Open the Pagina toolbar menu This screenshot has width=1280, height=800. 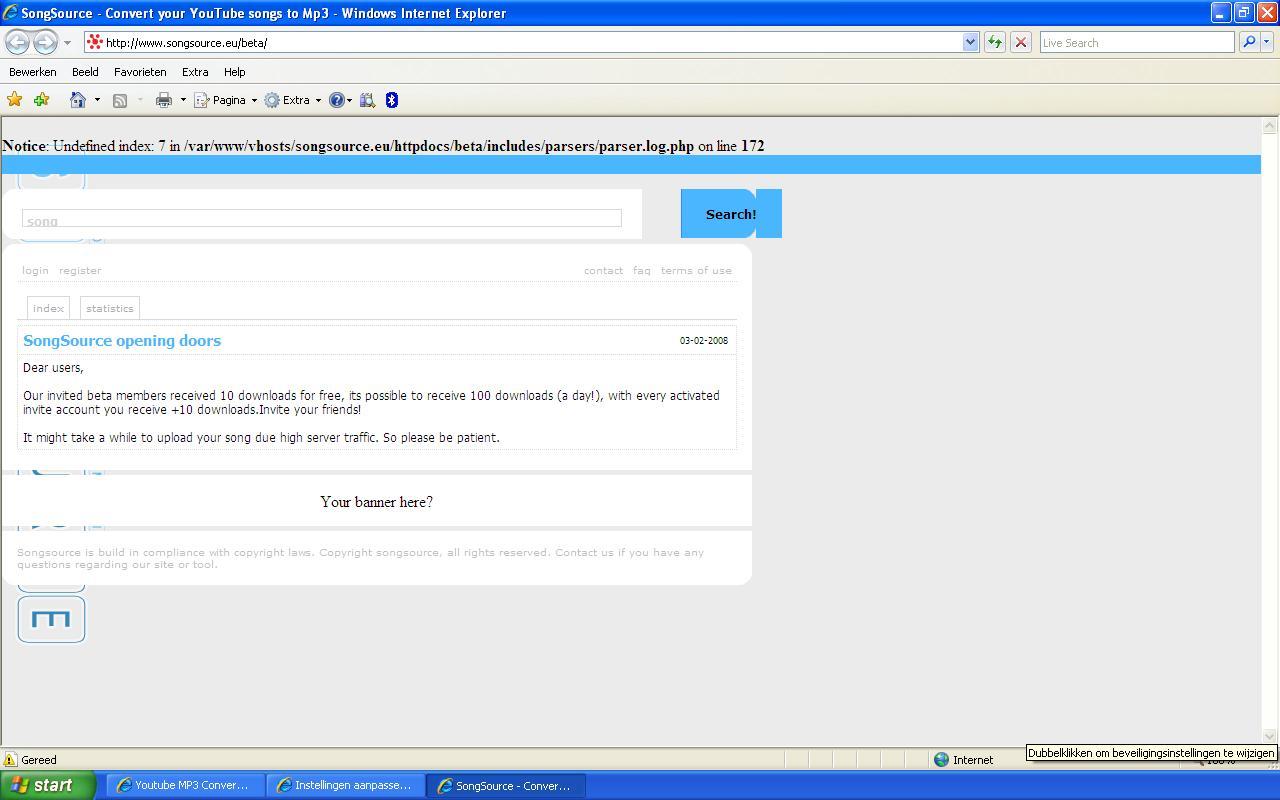226,100
